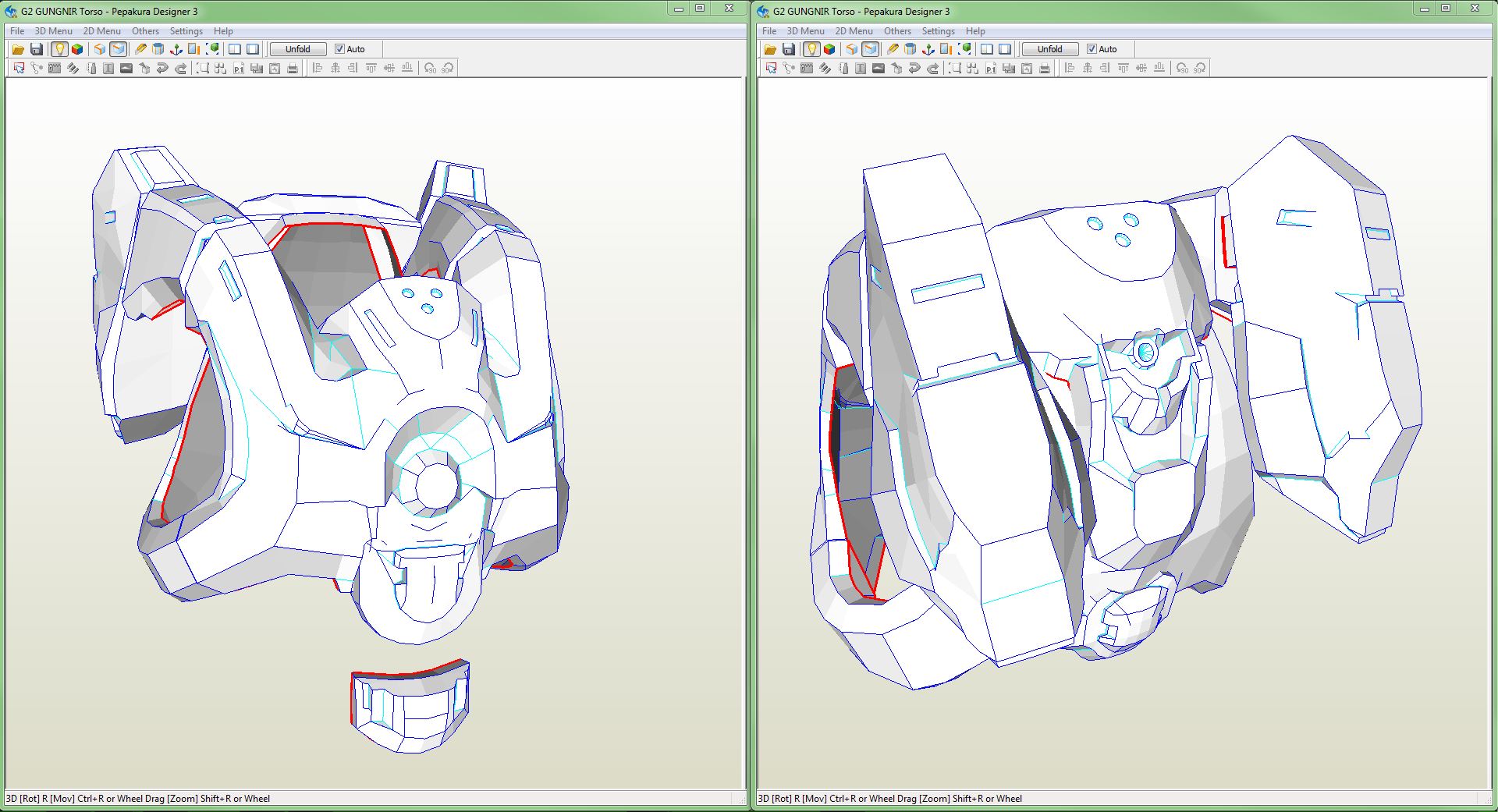This screenshot has height=812, width=1498.
Task: Click red arrow selection tool, right window
Action: click(771, 69)
